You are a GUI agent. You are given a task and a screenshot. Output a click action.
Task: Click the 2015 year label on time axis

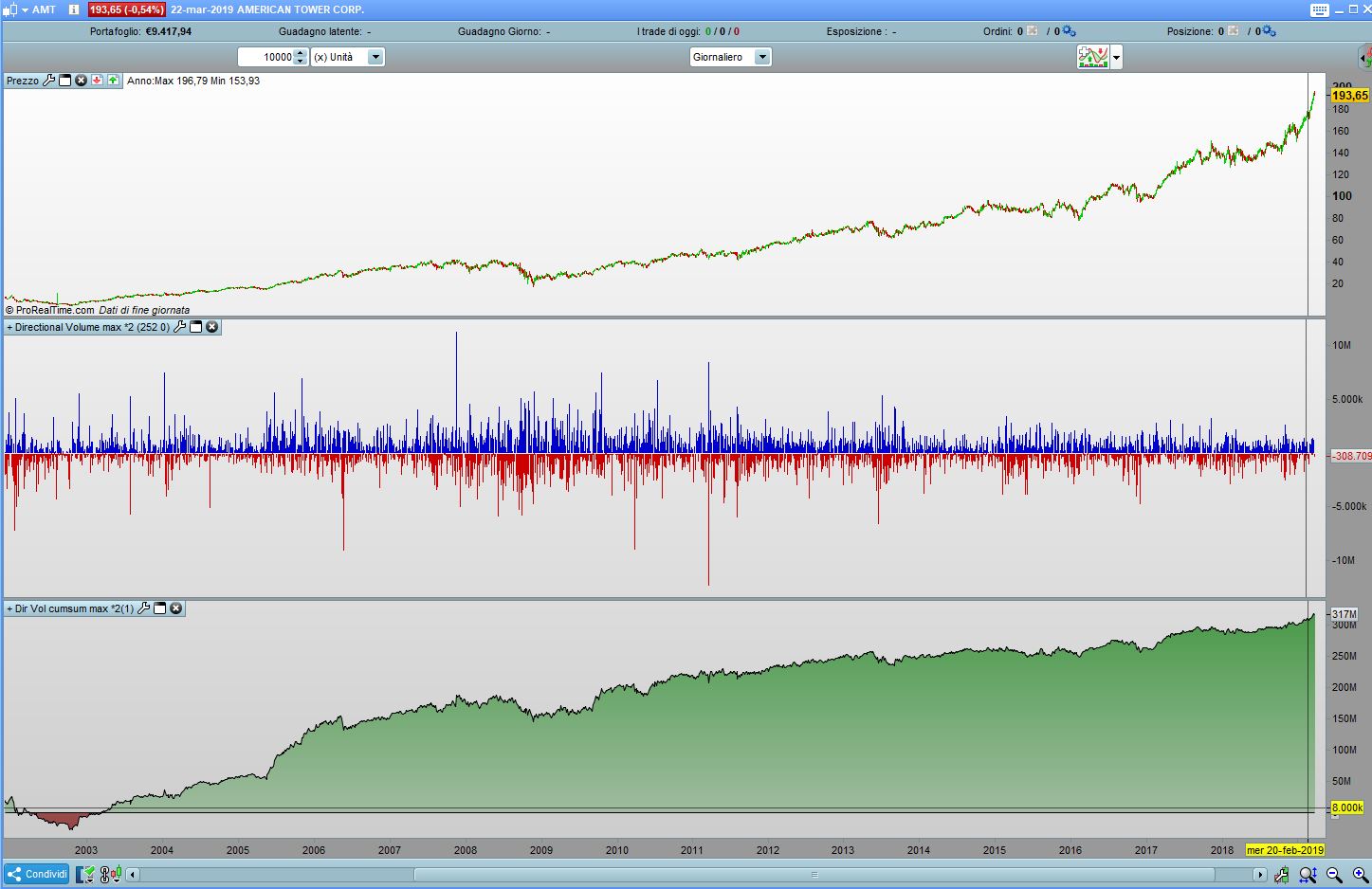[x=995, y=850]
